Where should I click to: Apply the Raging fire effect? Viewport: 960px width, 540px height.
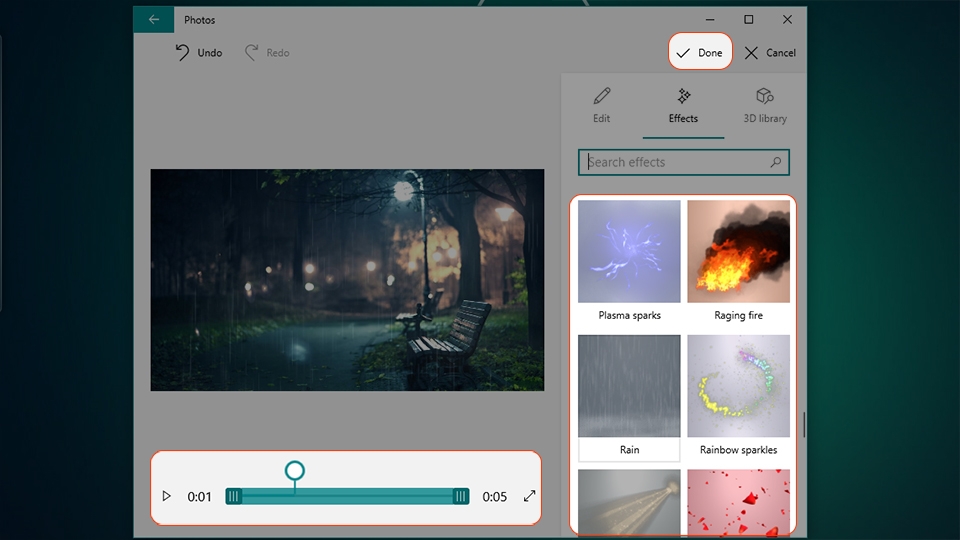(738, 261)
